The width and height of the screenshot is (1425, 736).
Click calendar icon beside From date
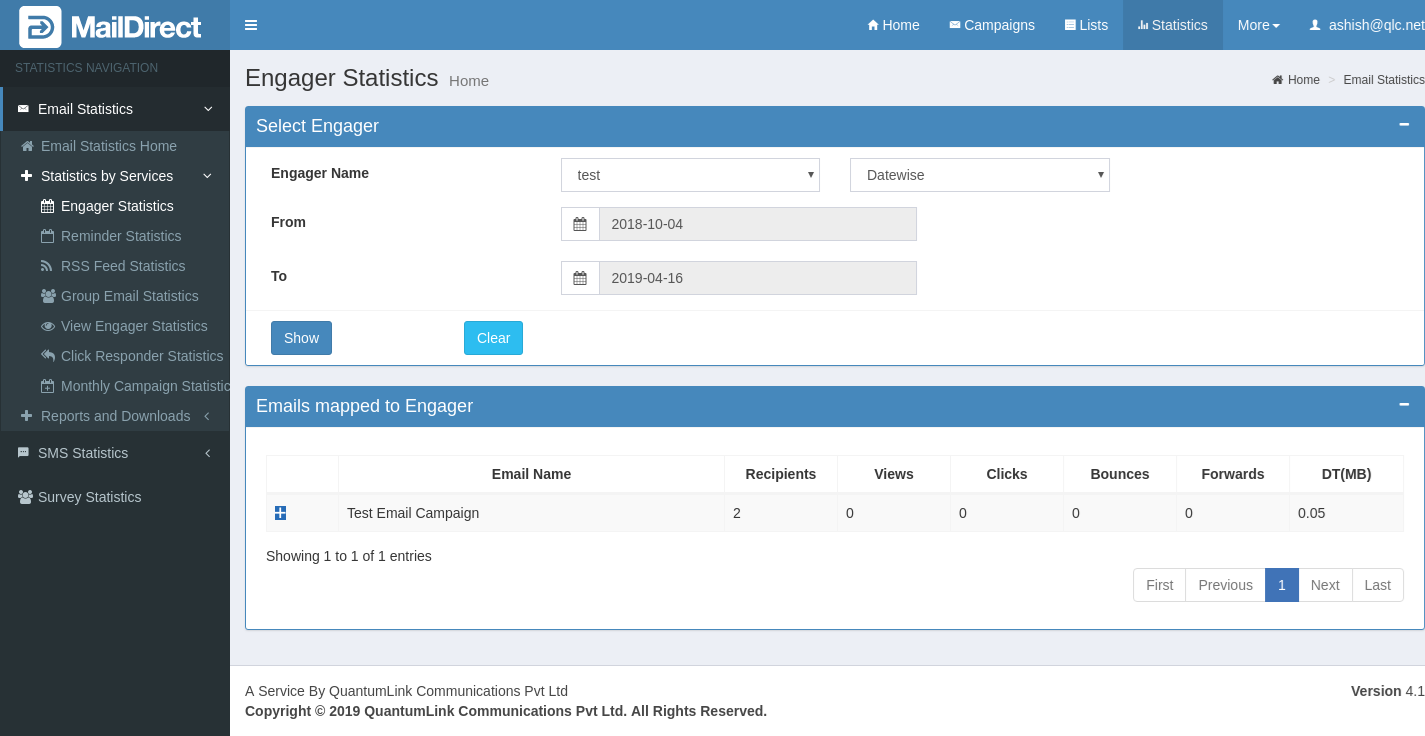tap(580, 224)
